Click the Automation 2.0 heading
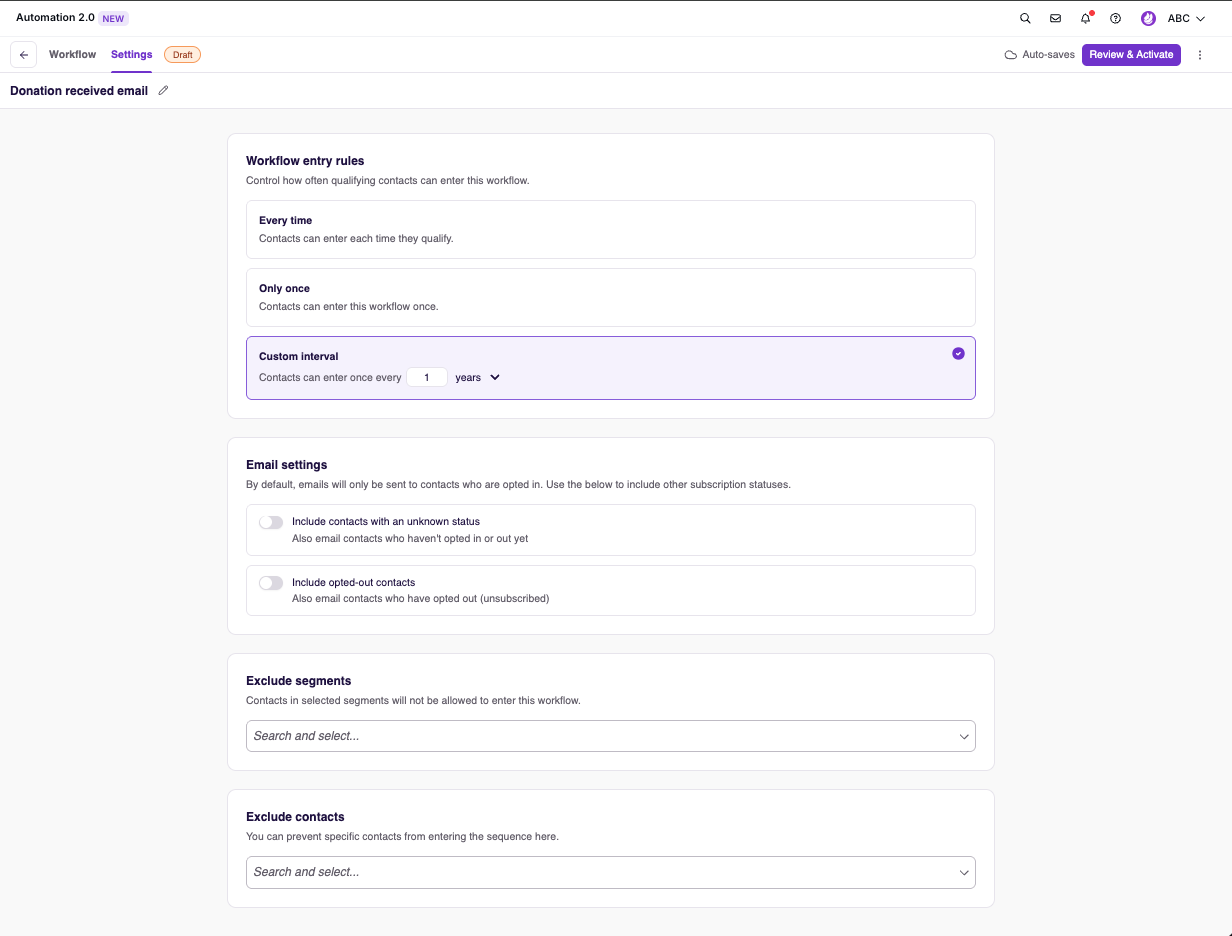The image size is (1232, 936). tap(55, 18)
